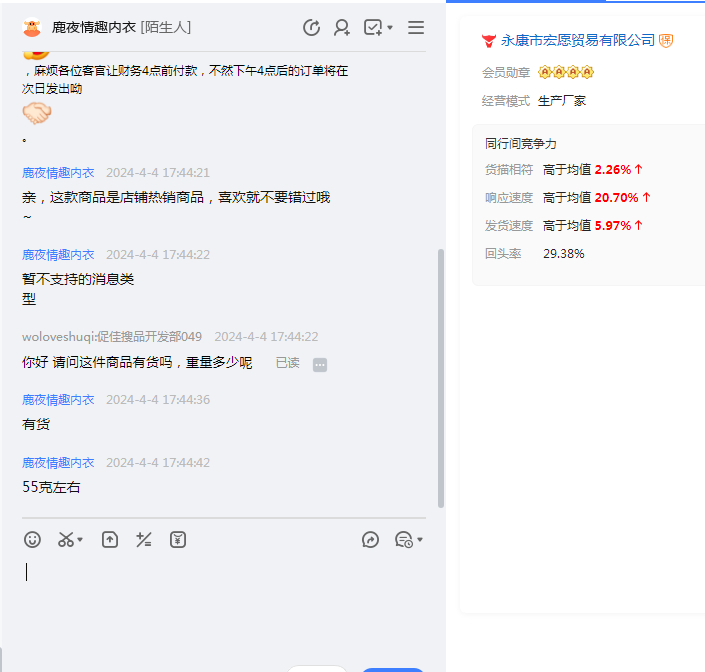Viewport: 705px width, 672px height.
Task: Click 发货速度 value 5.97%
Action: click(612, 225)
